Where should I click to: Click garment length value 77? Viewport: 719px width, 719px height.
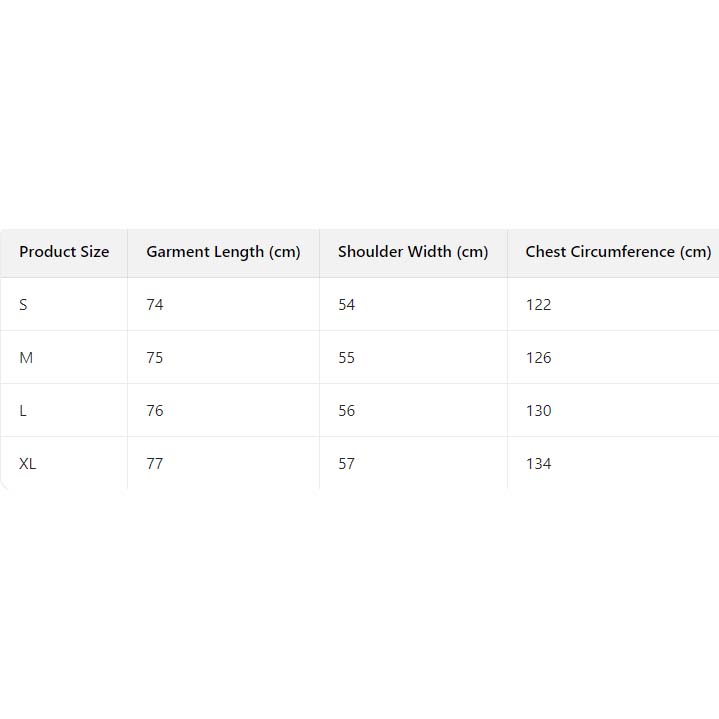click(155, 464)
